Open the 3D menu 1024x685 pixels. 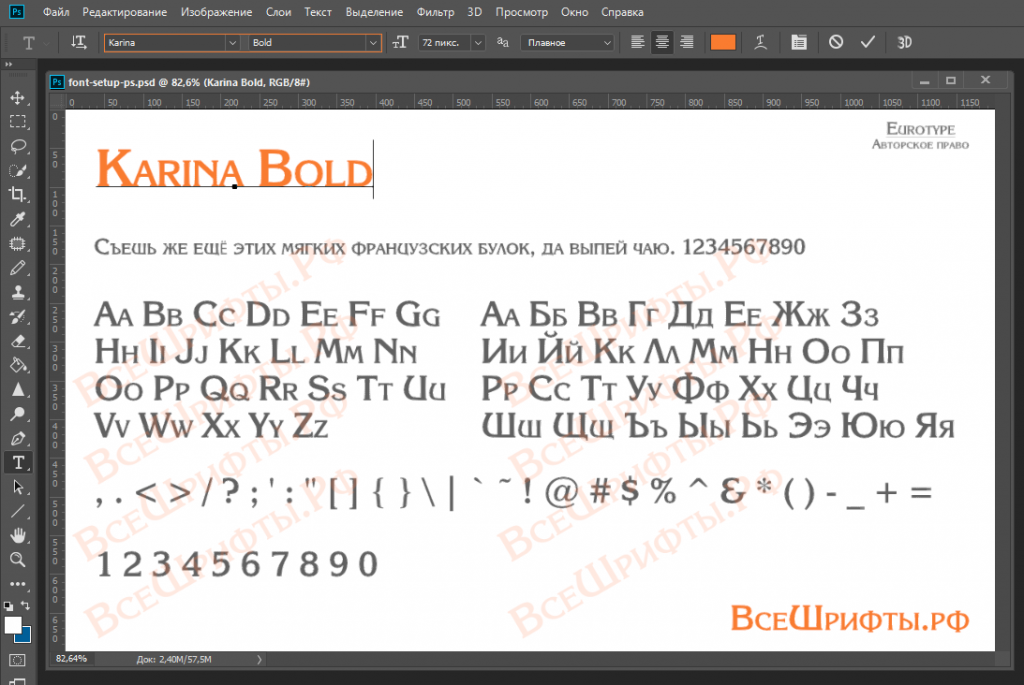click(x=475, y=12)
